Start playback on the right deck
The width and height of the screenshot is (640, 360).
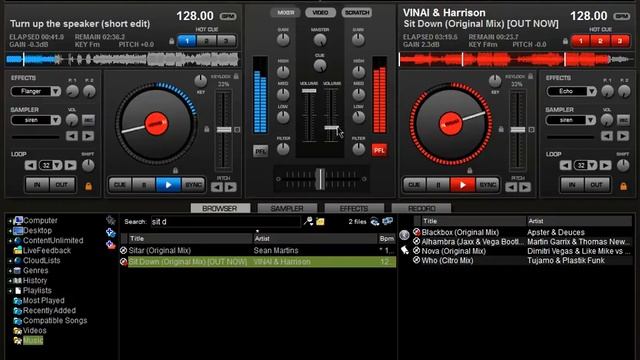click(x=462, y=185)
